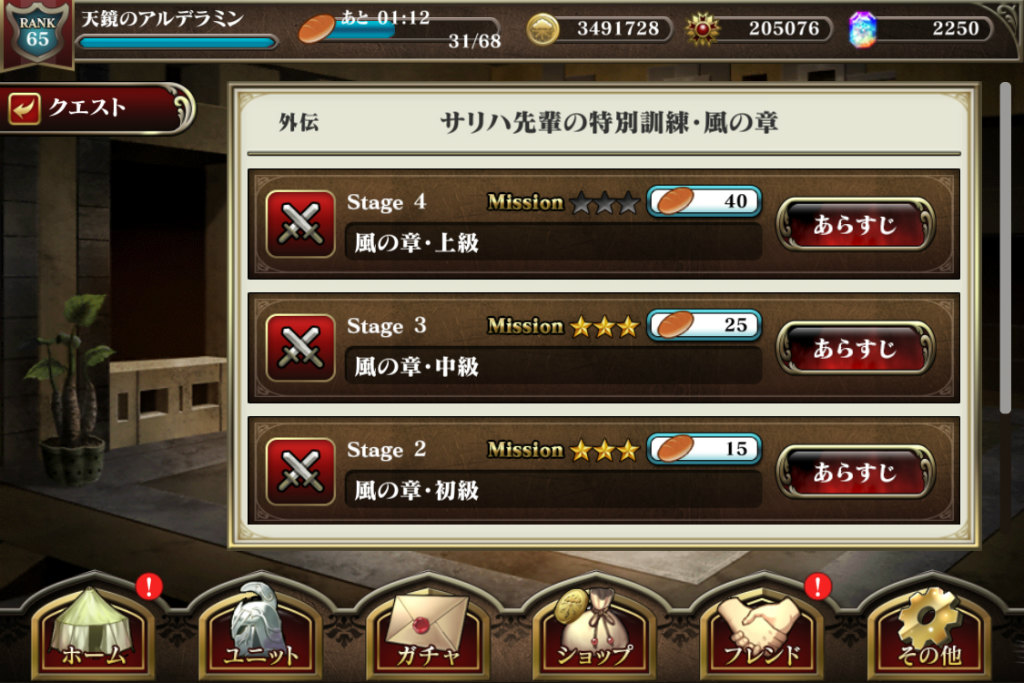The width and height of the screenshot is (1024, 683).
Task: Open the ホーム tent icon
Action: tap(93, 628)
